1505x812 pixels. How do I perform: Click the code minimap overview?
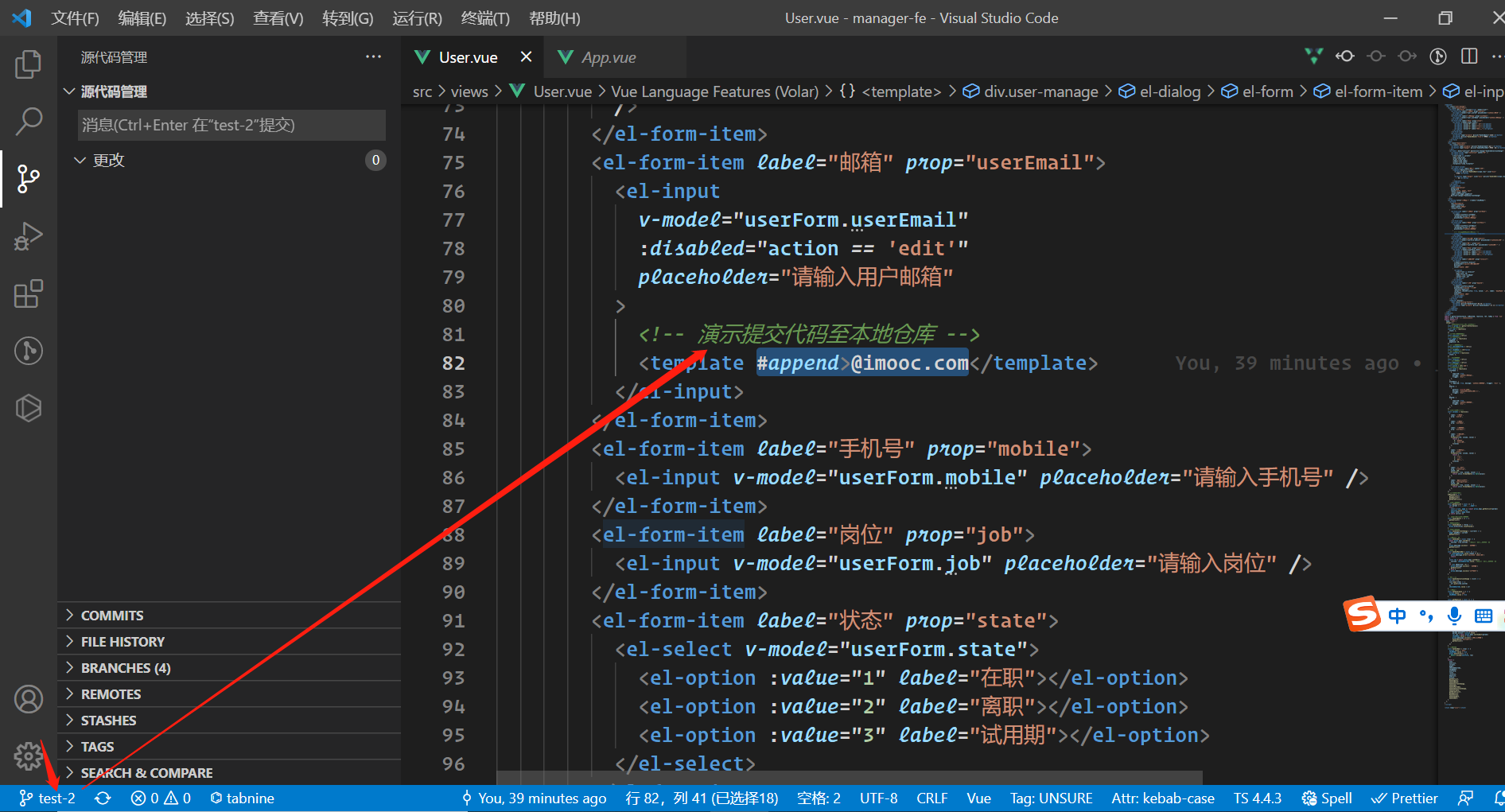(x=1474, y=406)
